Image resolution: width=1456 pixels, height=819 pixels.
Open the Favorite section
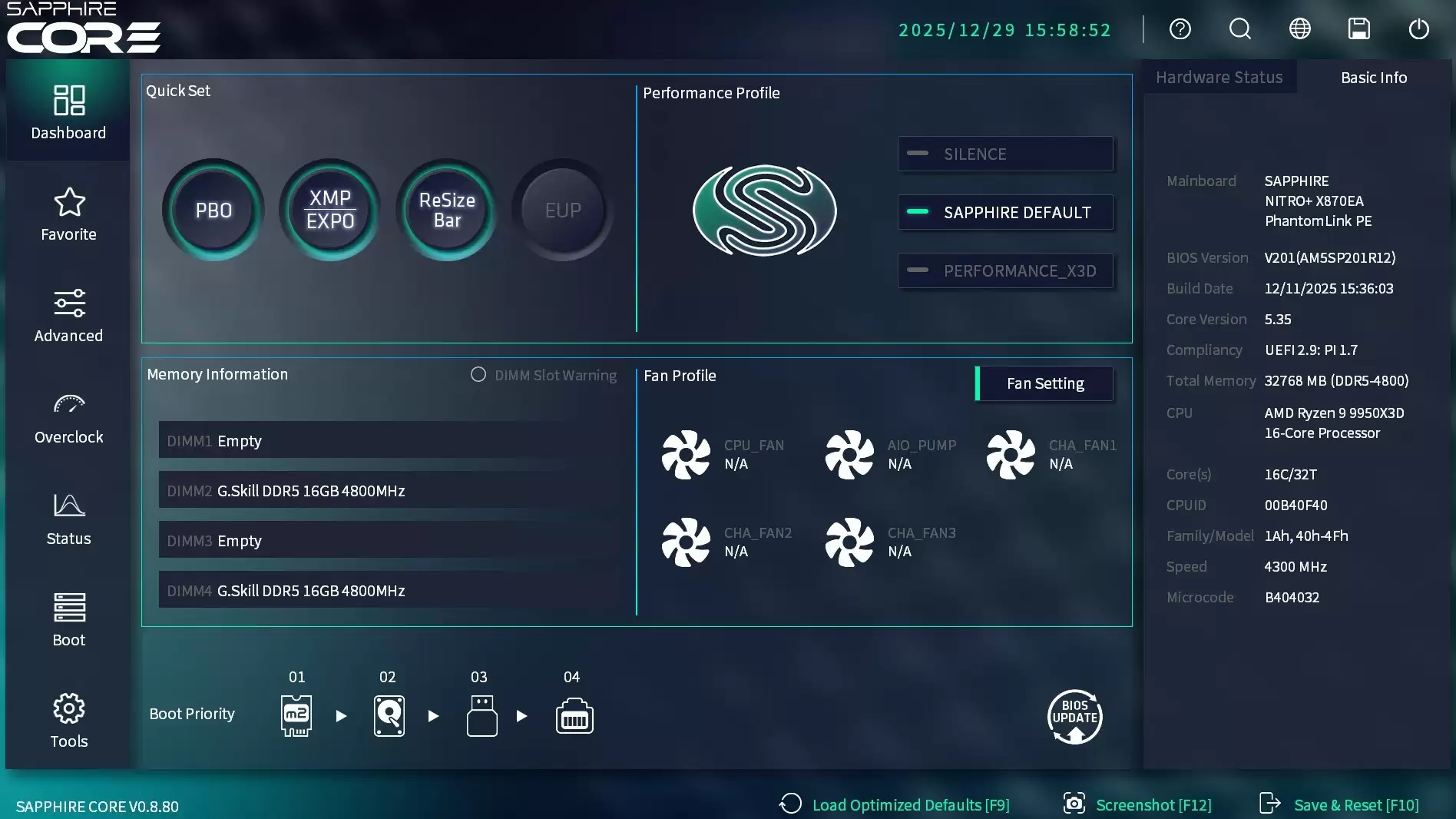(68, 215)
